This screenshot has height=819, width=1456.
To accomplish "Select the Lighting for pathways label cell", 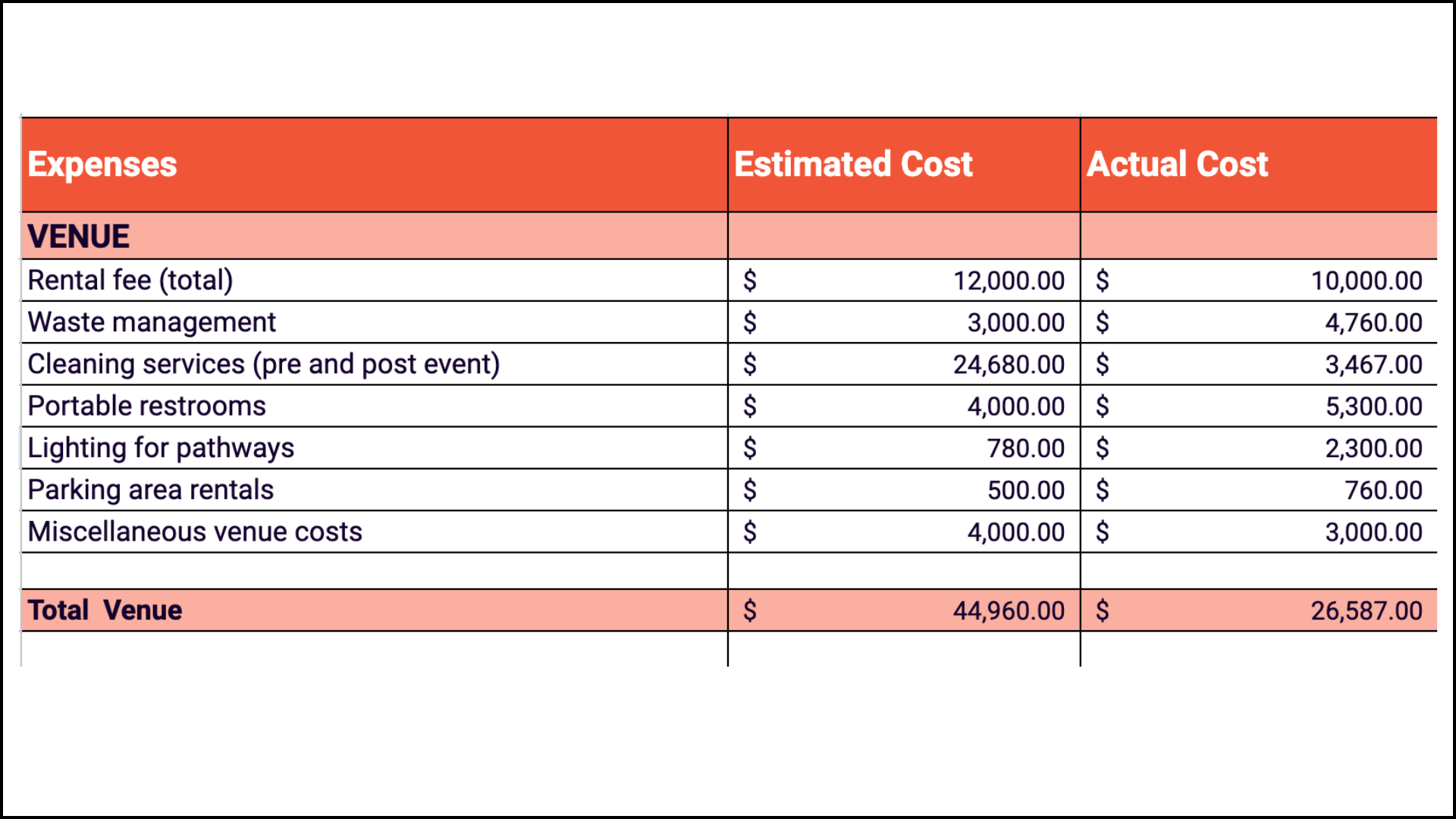I will coord(161,448).
